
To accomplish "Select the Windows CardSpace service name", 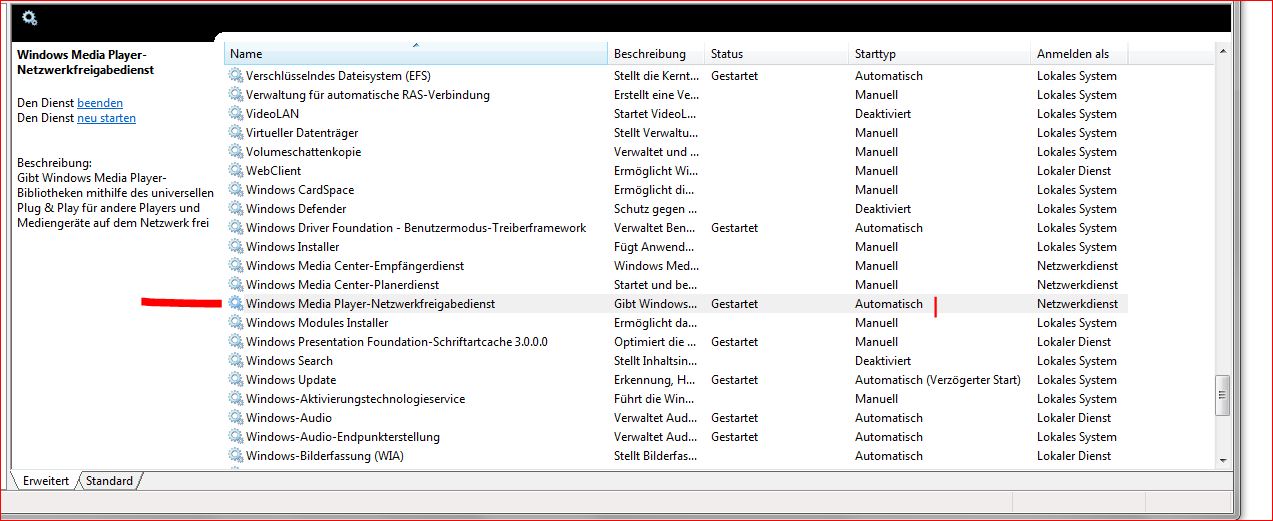I will pyautogui.click(x=300, y=190).
